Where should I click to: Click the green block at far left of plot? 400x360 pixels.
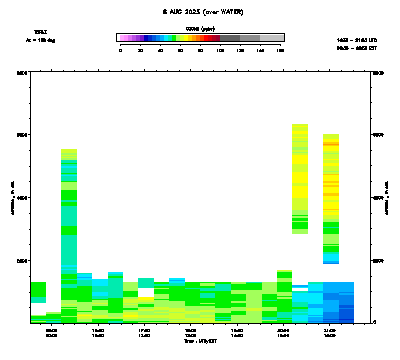38,289
